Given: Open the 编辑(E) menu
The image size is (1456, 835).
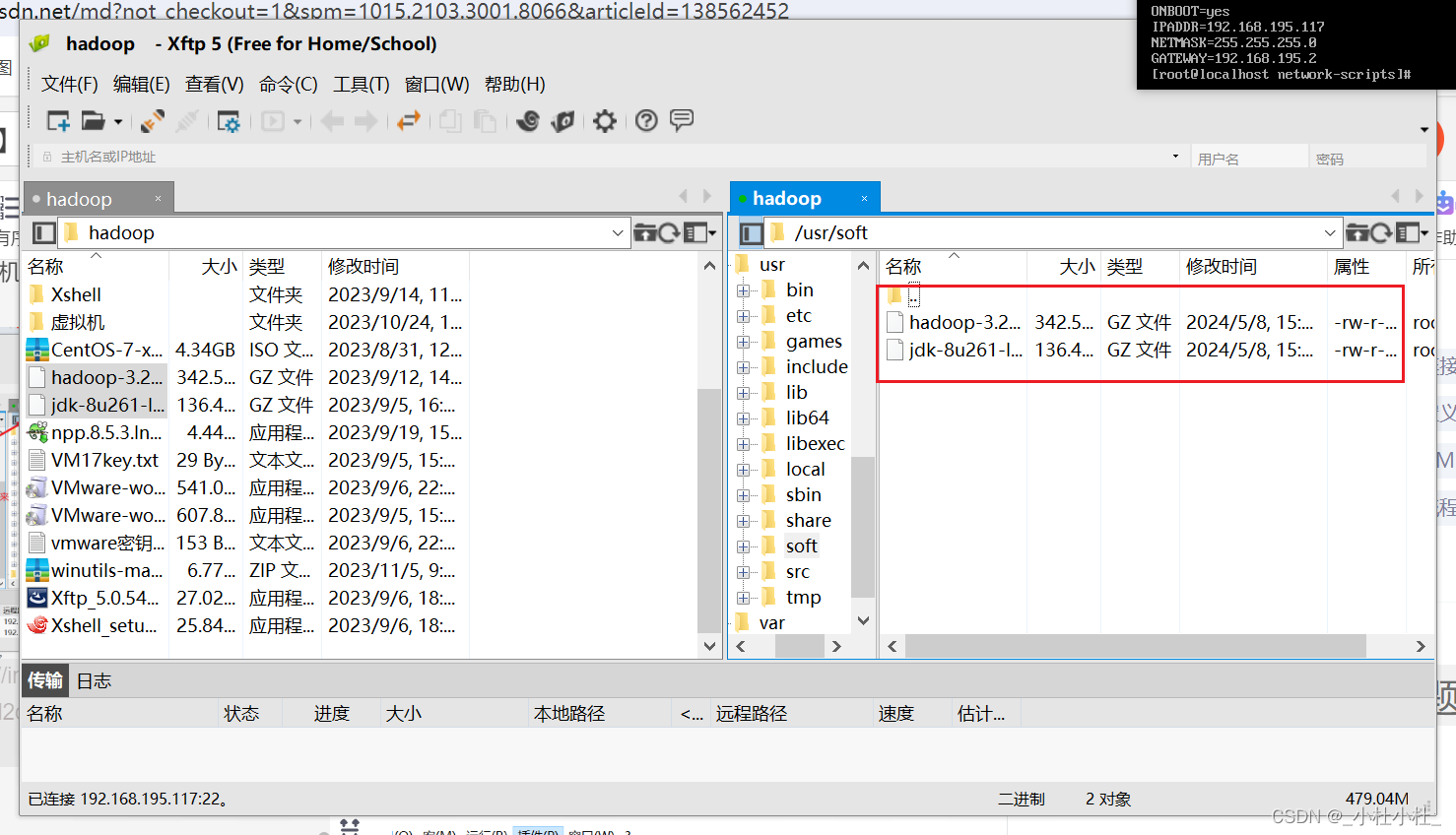Looking at the screenshot, I should tap(142, 85).
